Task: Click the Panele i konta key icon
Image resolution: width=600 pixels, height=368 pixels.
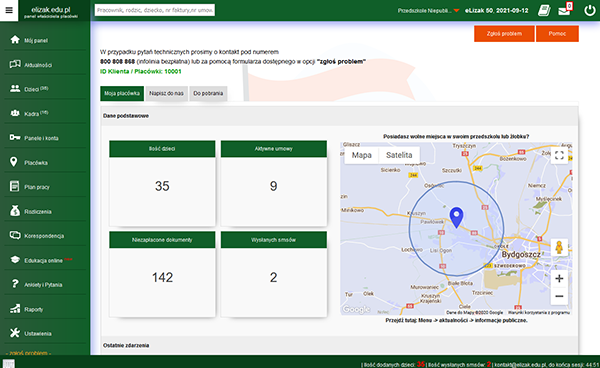Action: pos(15,137)
